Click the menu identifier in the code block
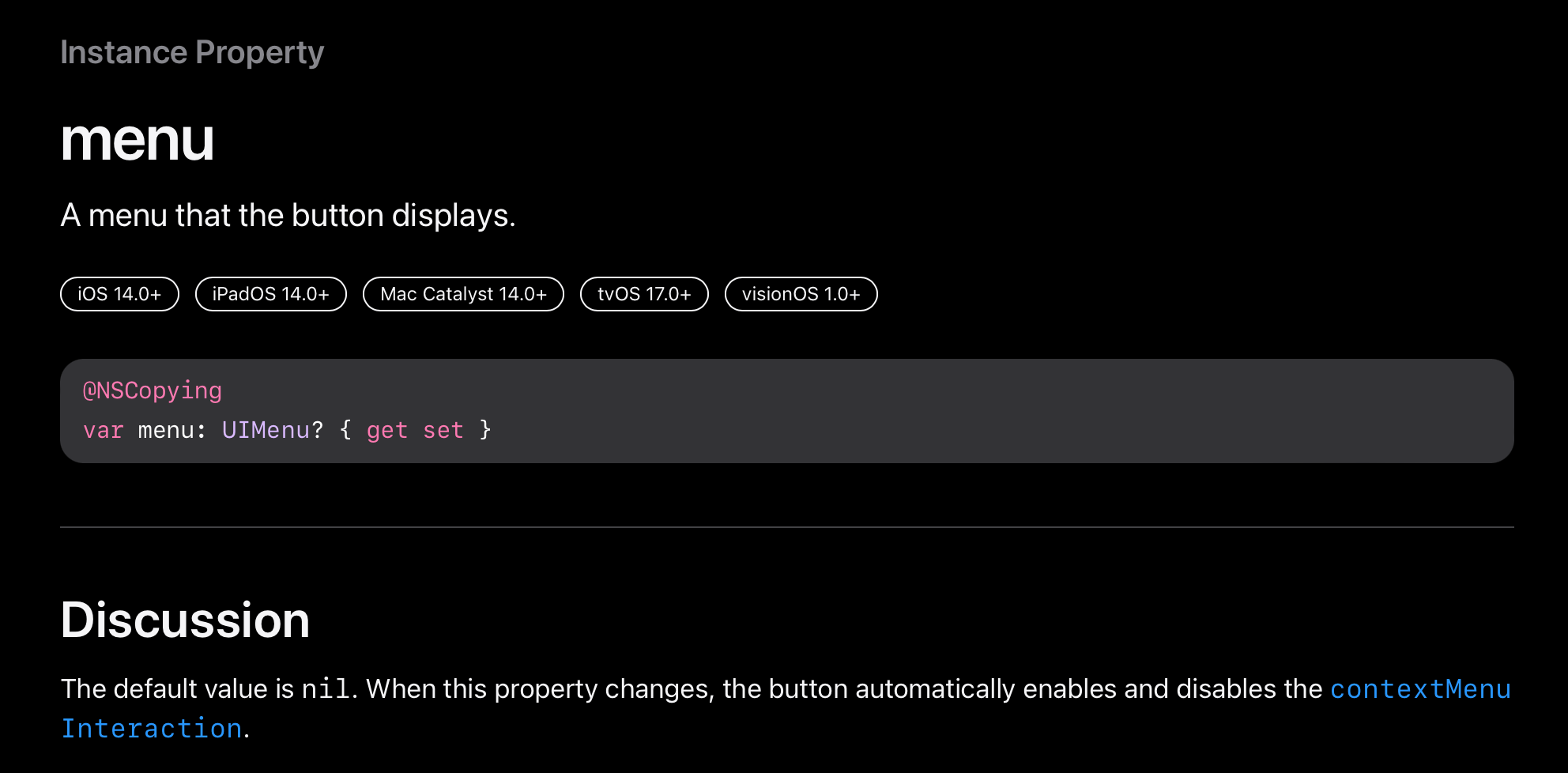 (x=166, y=430)
